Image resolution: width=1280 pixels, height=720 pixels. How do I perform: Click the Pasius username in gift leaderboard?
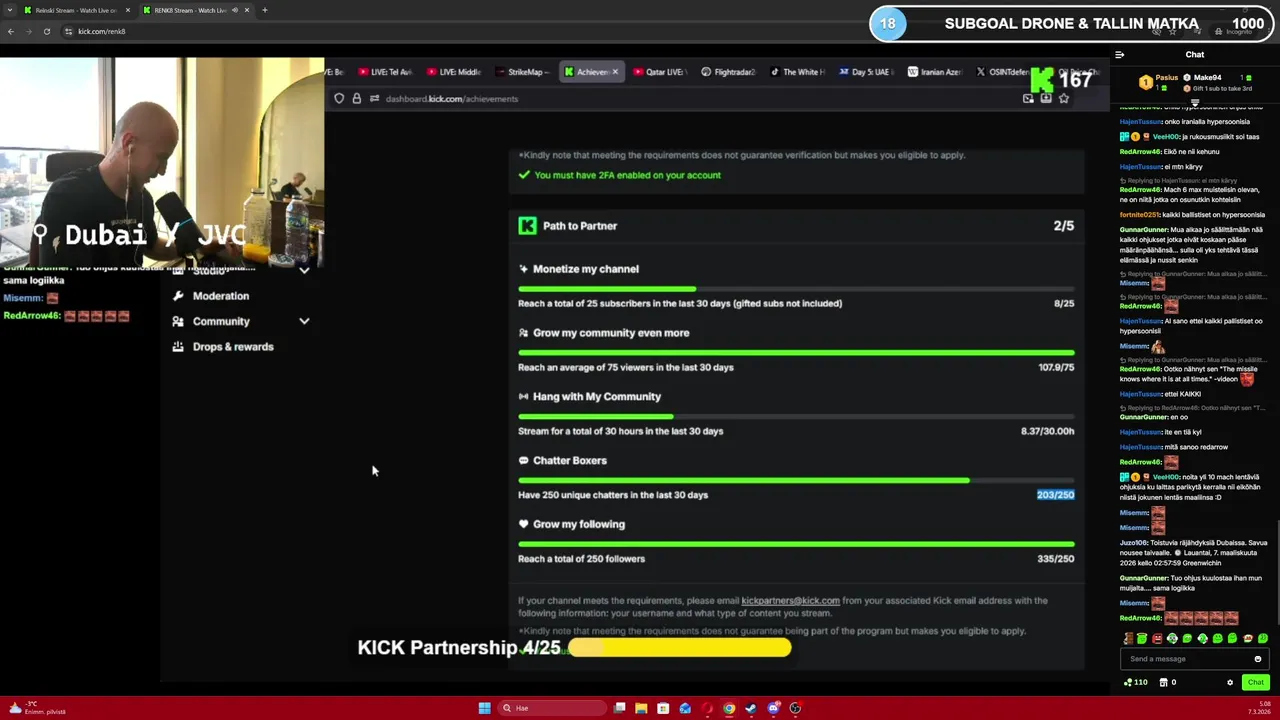1167,78
